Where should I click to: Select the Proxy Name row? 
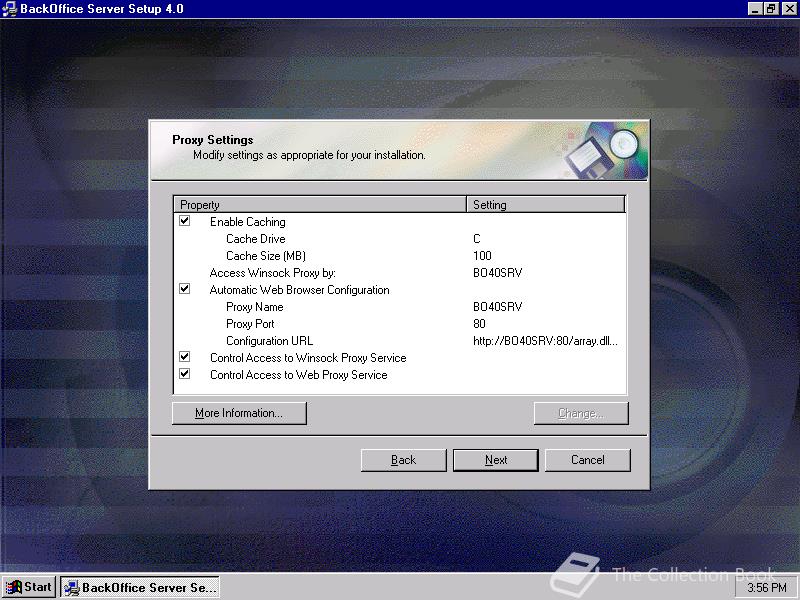pos(400,307)
